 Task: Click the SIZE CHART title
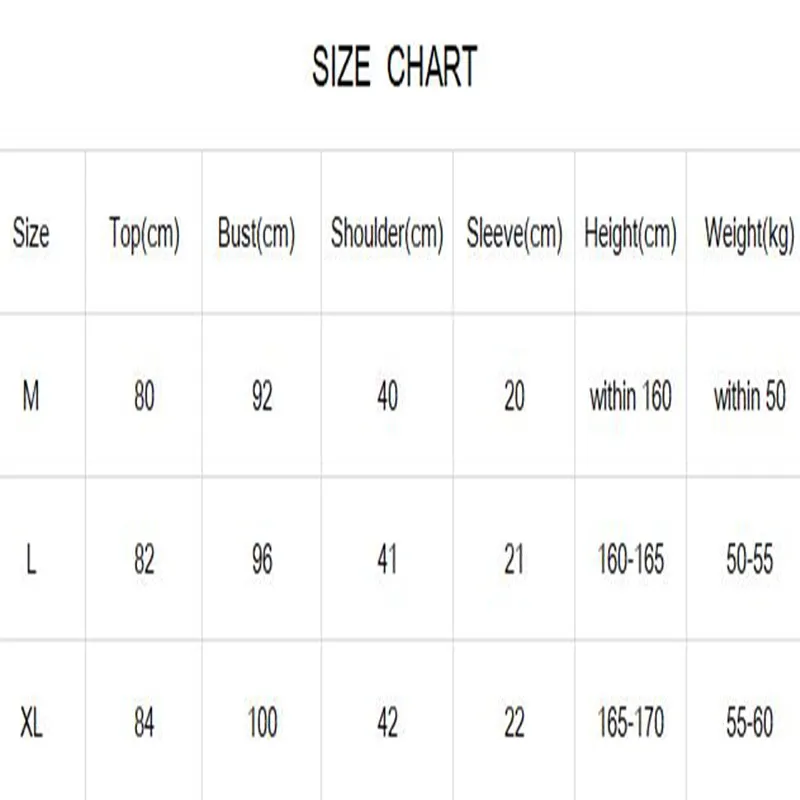pyautogui.click(x=394, y=67)
